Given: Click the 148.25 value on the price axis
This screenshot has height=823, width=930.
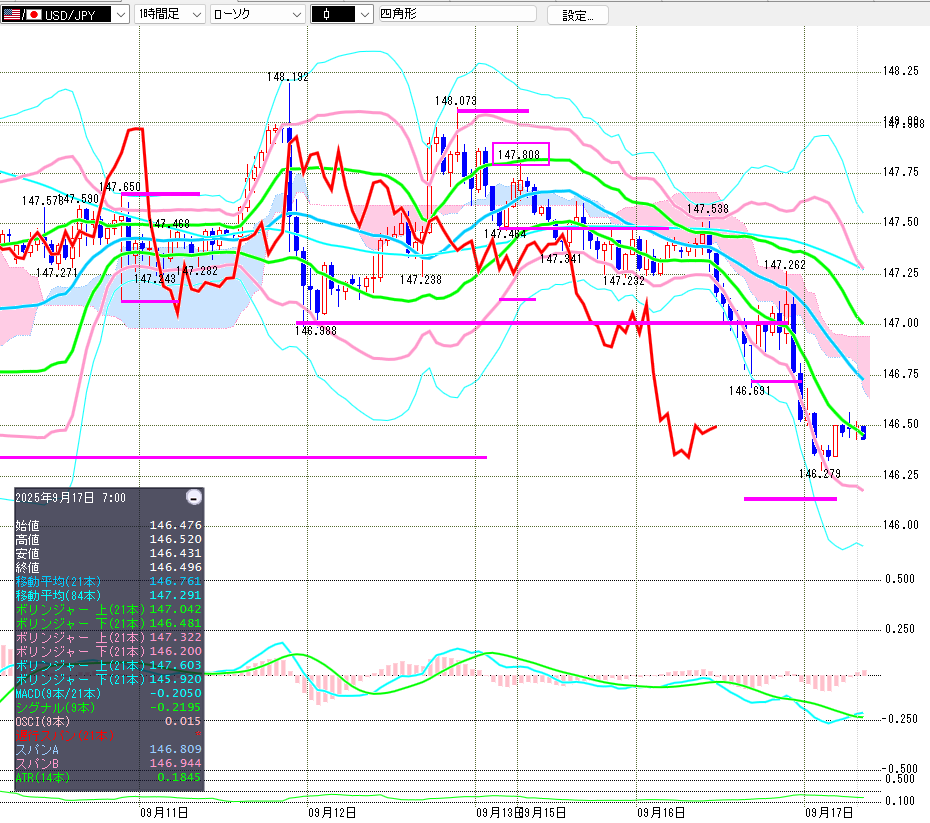Looking at the screenshot, I should click(900, 71).
